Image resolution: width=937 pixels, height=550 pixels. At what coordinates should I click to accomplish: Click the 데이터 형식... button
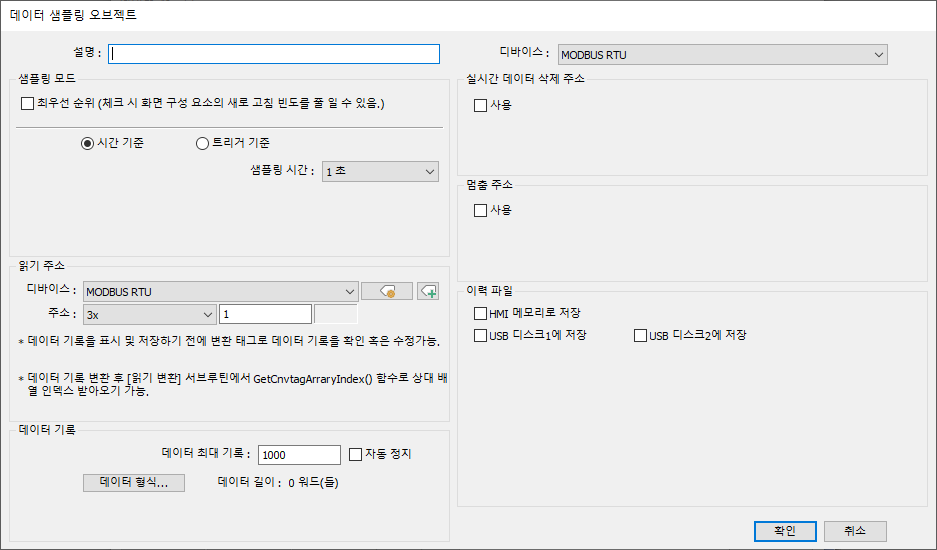134,483
